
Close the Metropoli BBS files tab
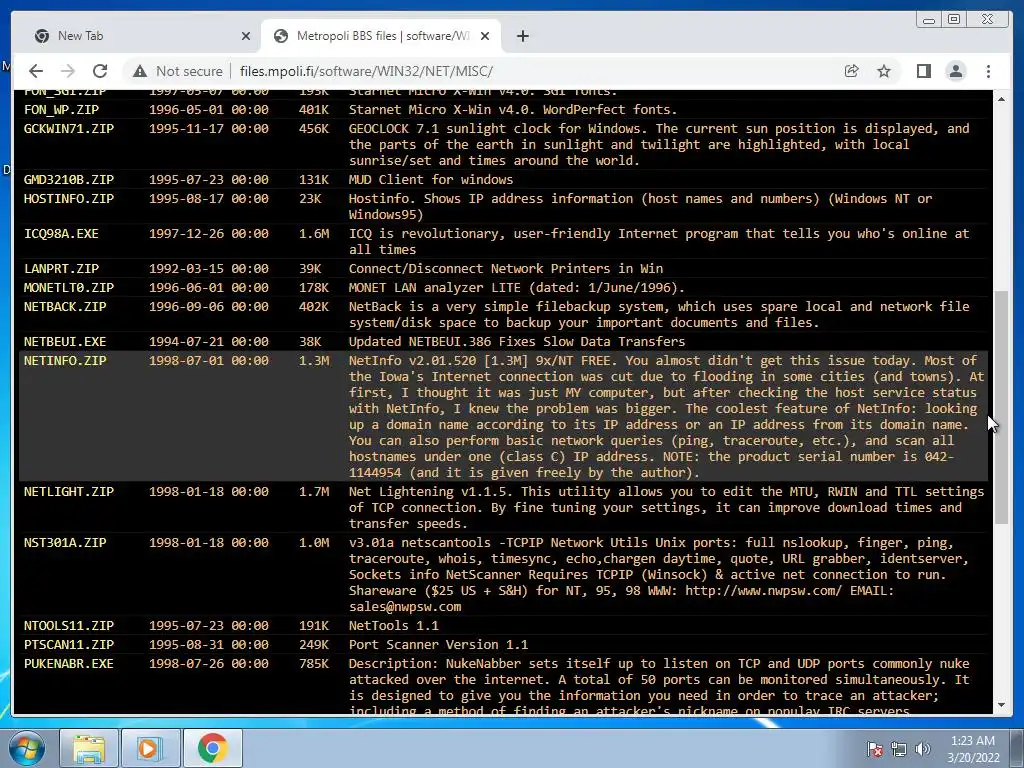(x=485, y=36)
